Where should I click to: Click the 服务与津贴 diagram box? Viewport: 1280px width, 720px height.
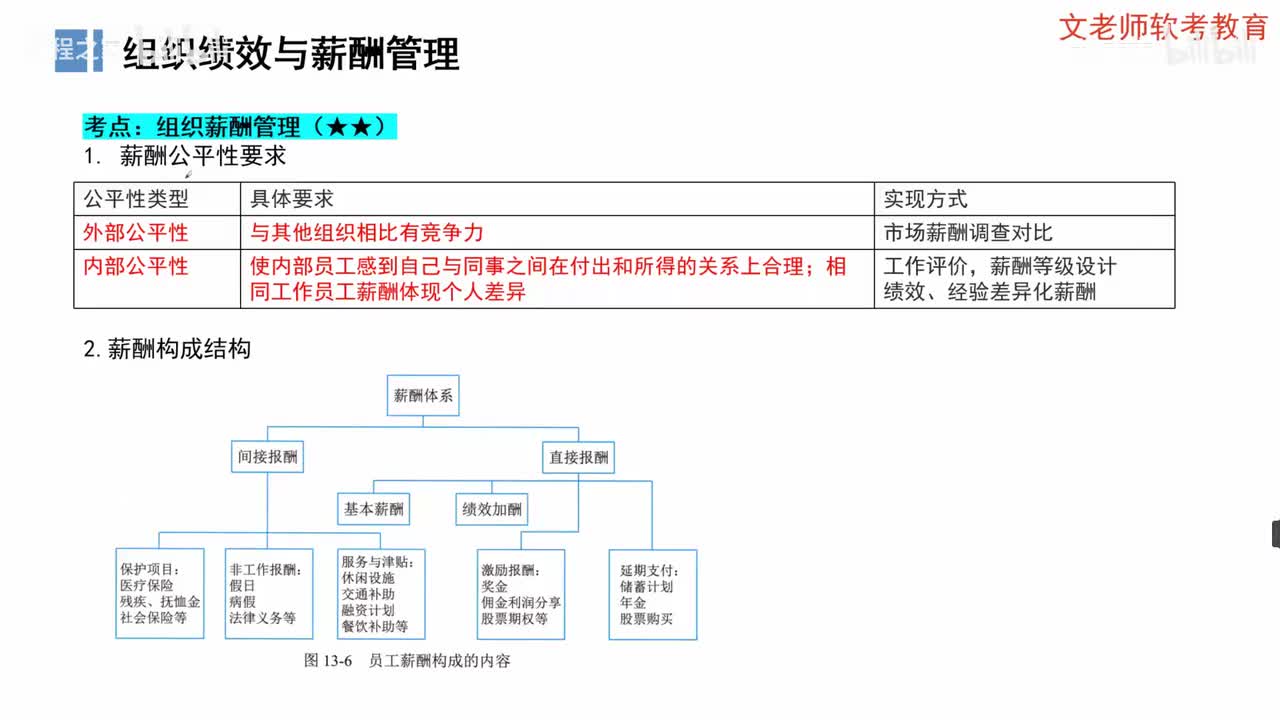(381, 594)
